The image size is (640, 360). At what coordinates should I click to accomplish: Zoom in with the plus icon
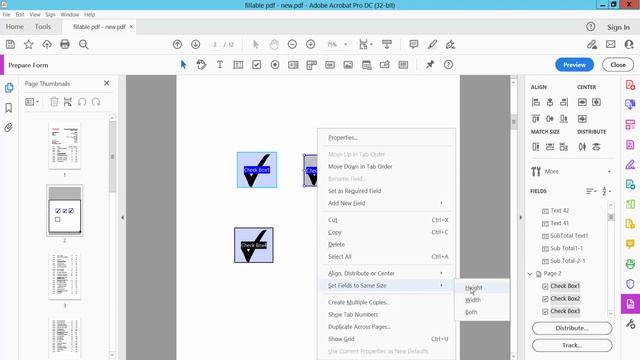click(311, 44)
